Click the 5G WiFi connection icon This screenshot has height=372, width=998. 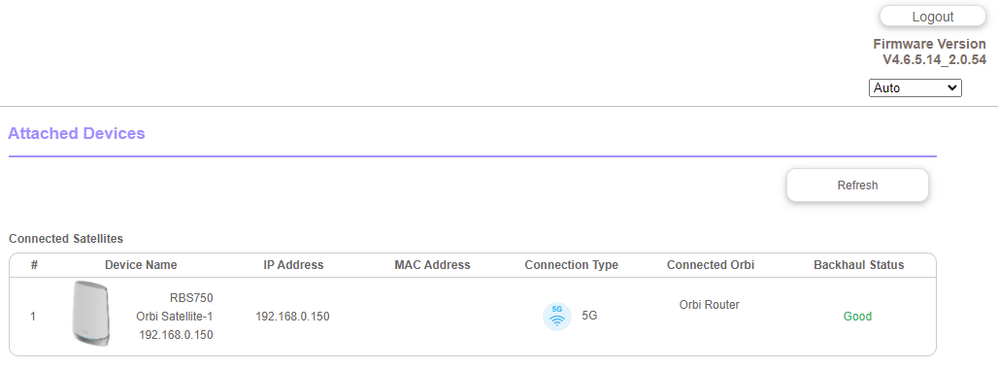click(557, 317)
